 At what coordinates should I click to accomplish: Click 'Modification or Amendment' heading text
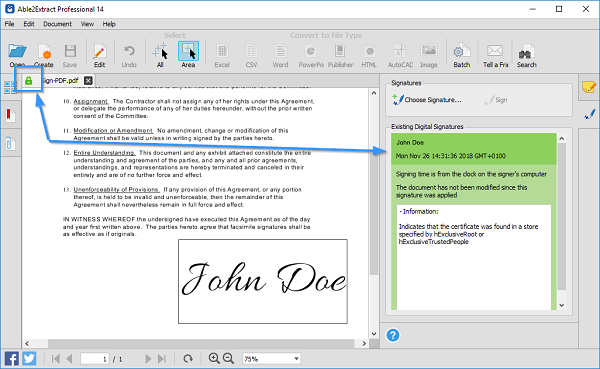pyautogui.click(x=113, y=131)
